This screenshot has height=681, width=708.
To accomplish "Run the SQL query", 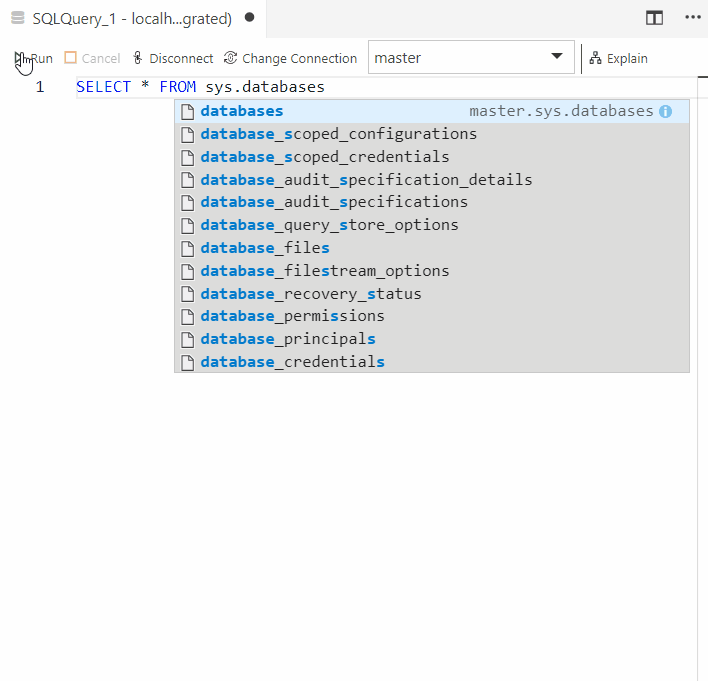I will [33, 59].
